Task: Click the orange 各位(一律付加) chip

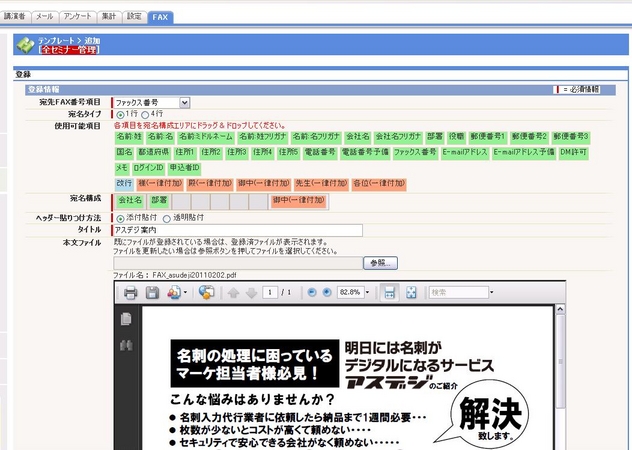Action: point(379,184)
